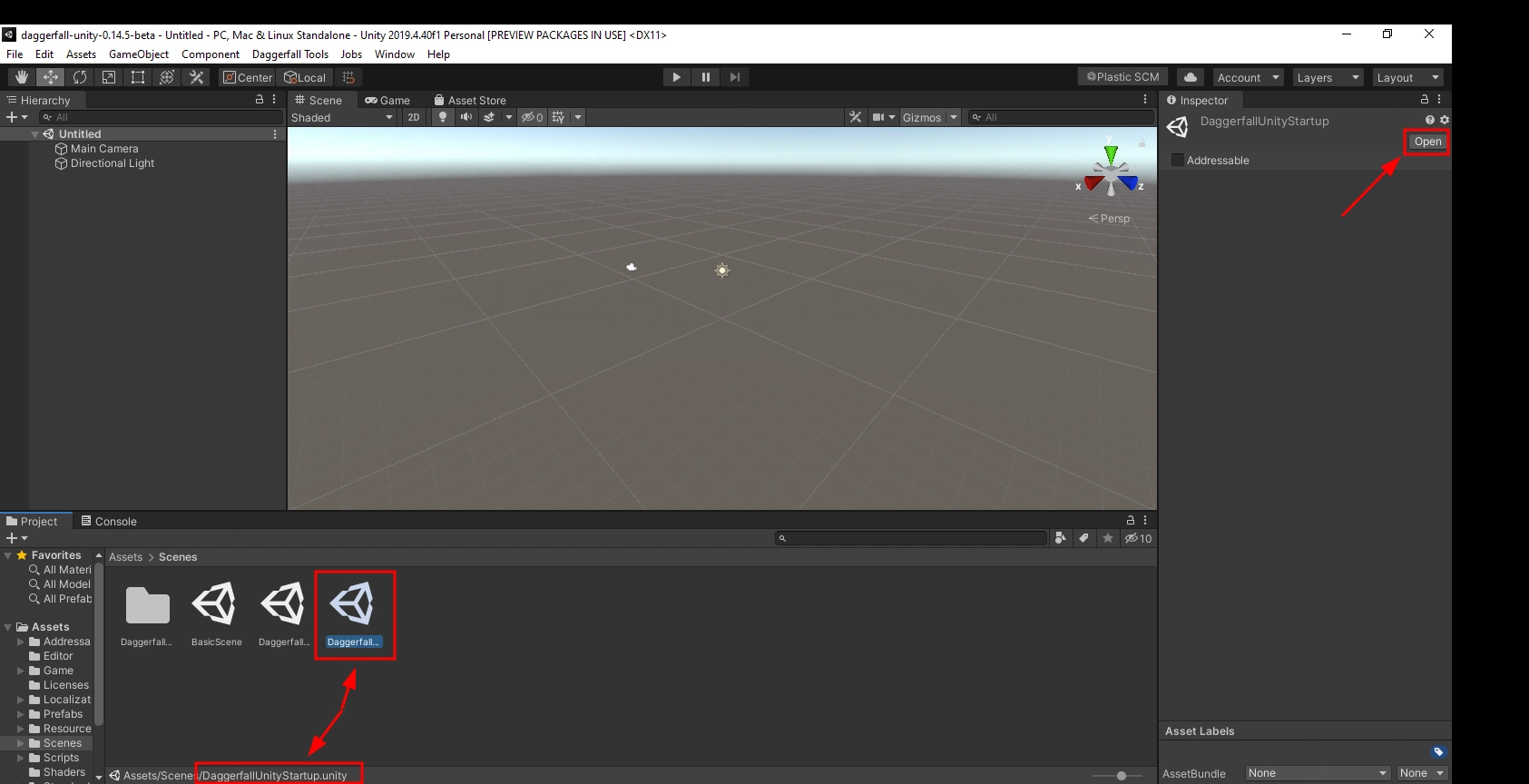1529x784 pixels.
Task: Pause the game with the Pause button
Action: click(x=705, y=77)
